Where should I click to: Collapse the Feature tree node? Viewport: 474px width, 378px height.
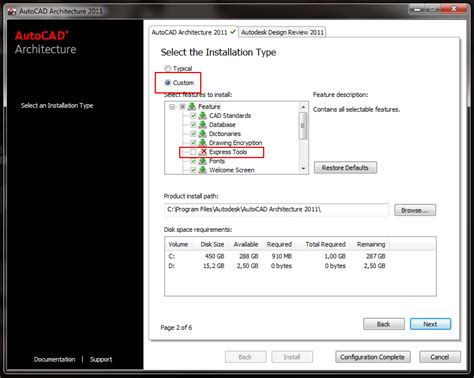tap(172, 107)
